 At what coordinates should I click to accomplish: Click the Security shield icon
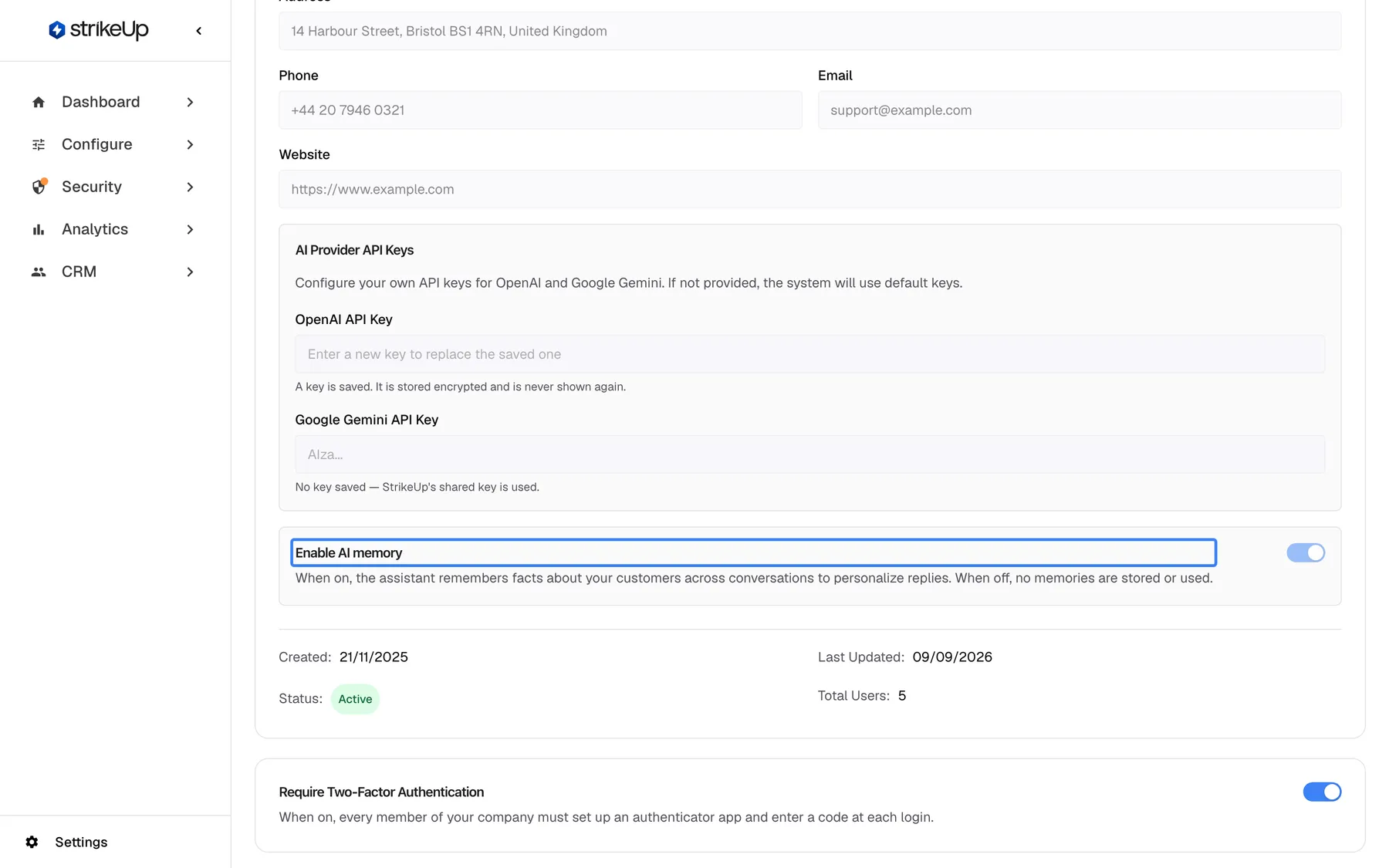(39, 187)
